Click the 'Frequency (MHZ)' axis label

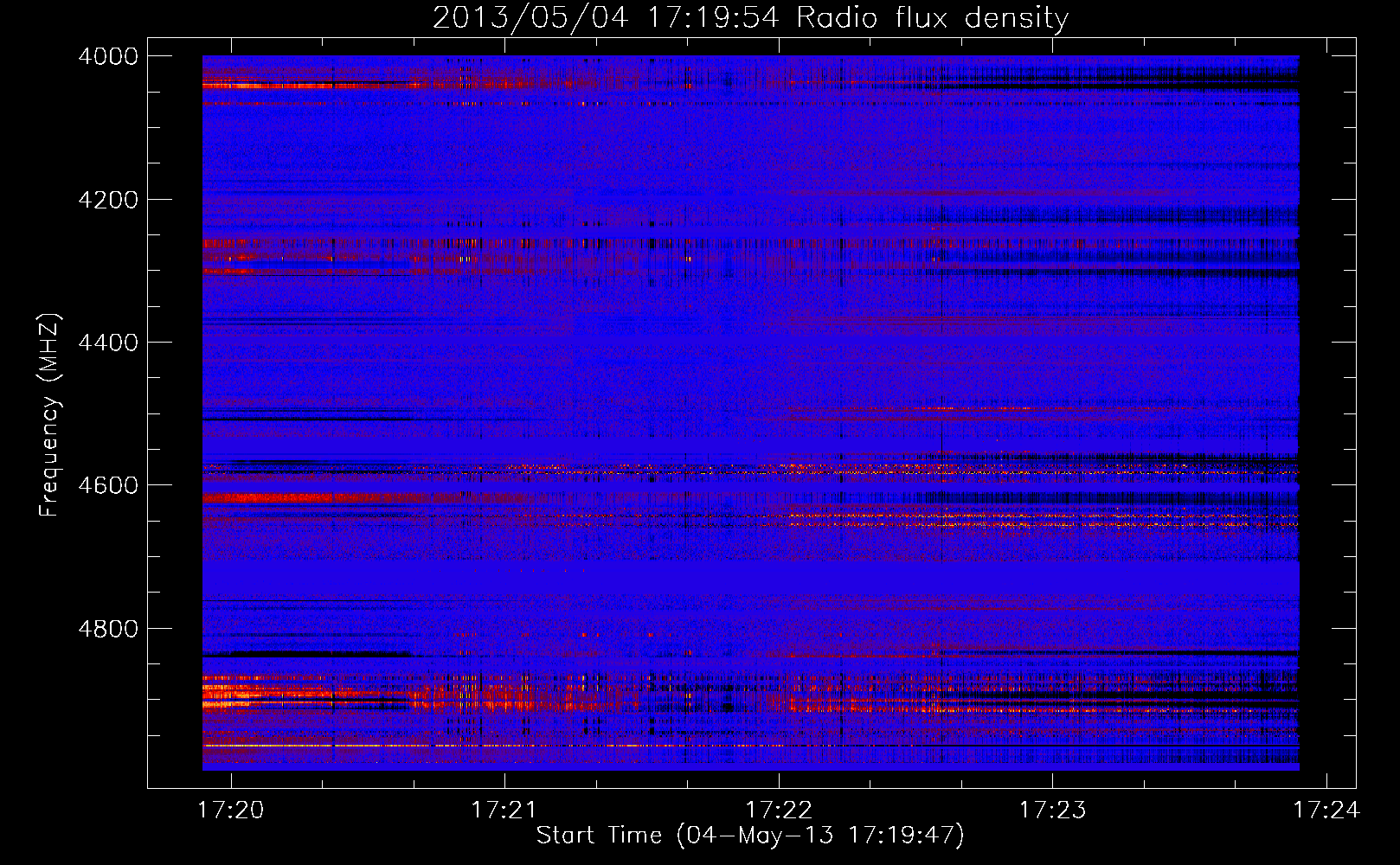(x=50, y=415)
